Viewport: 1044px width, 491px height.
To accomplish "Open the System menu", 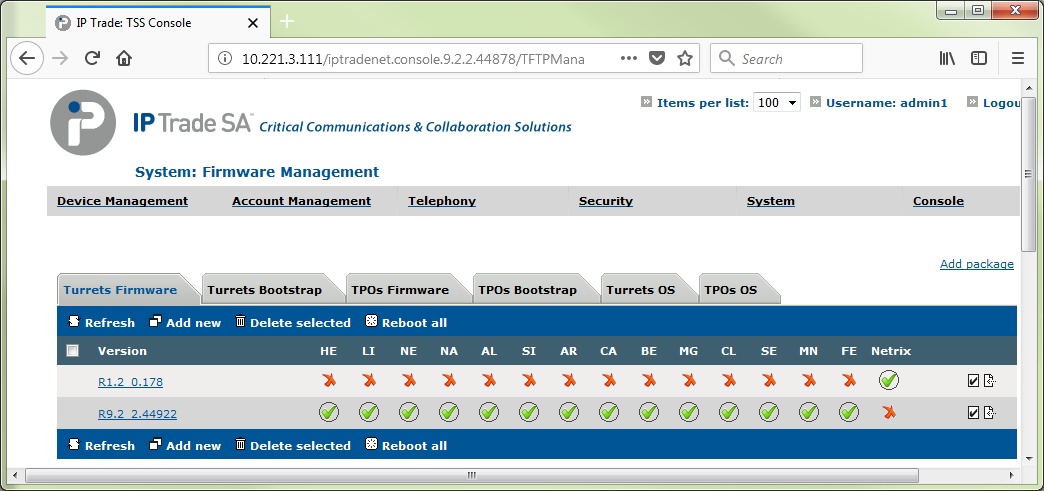I will click(x=770, y=201).
